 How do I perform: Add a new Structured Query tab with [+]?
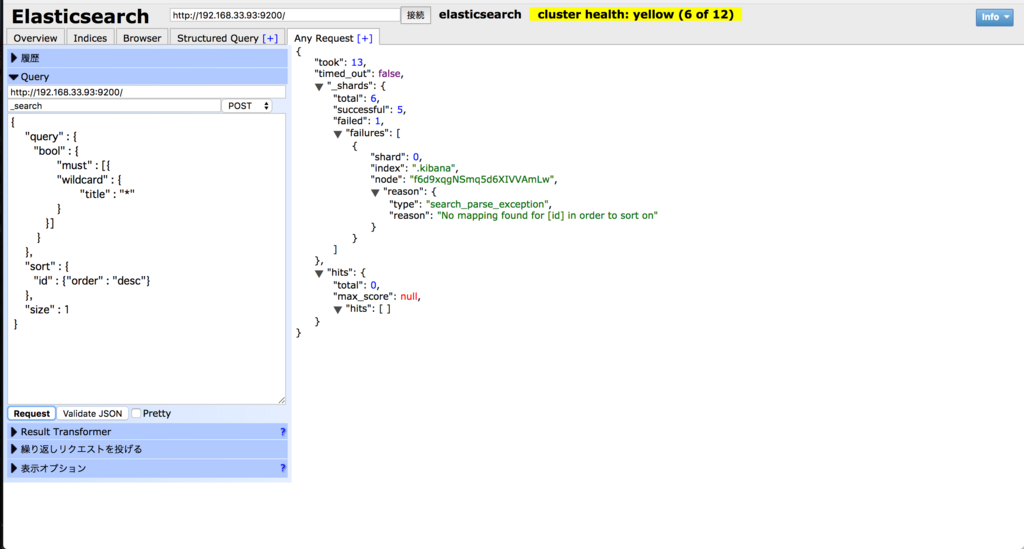270,38
